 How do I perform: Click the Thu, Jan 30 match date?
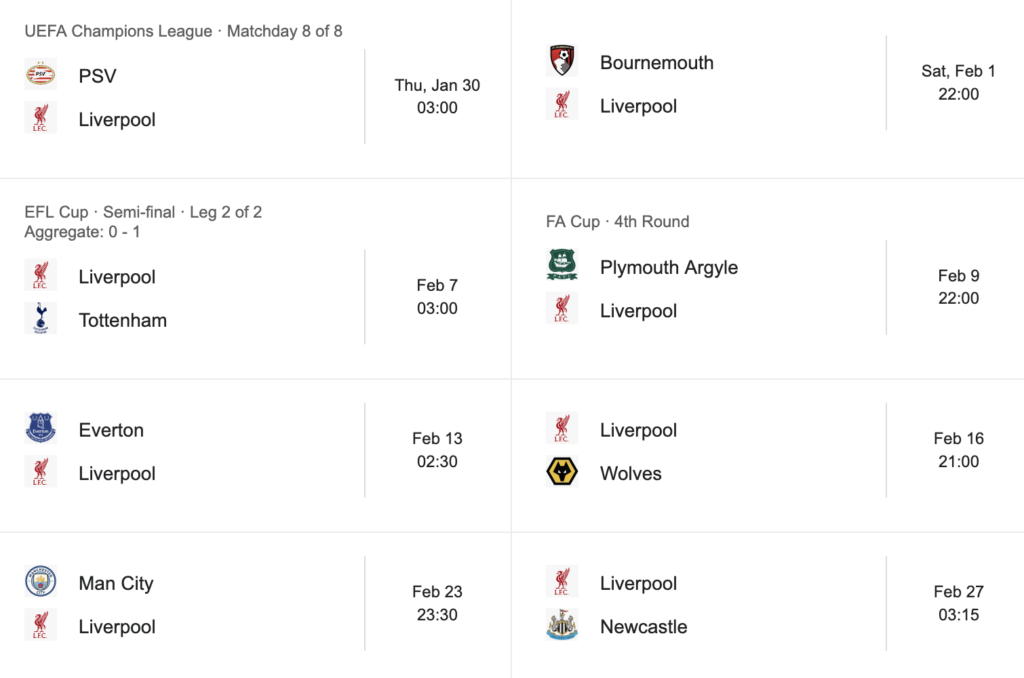pyautogui.click(x=437, y=85)
